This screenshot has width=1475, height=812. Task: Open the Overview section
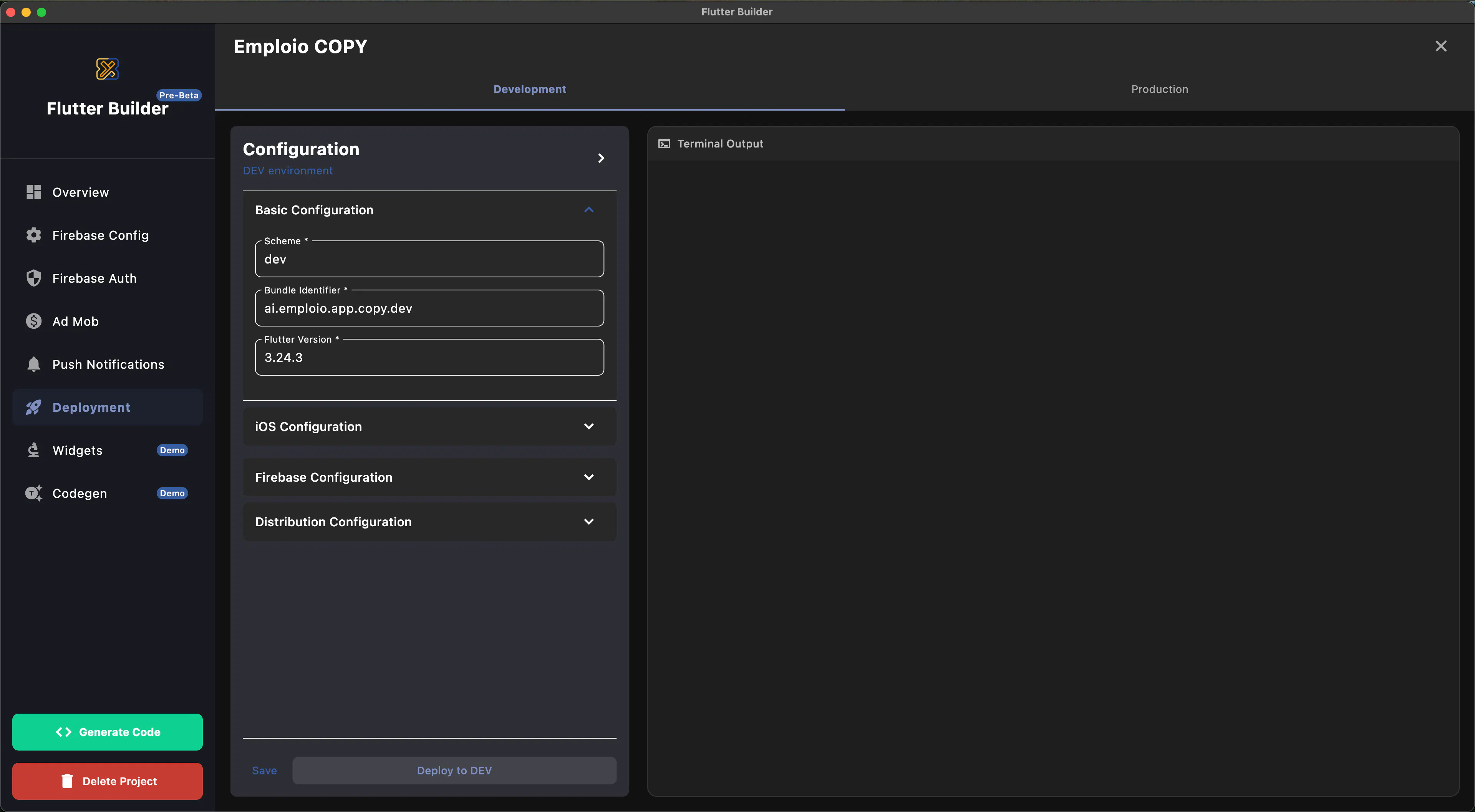[x=107, y=192]
